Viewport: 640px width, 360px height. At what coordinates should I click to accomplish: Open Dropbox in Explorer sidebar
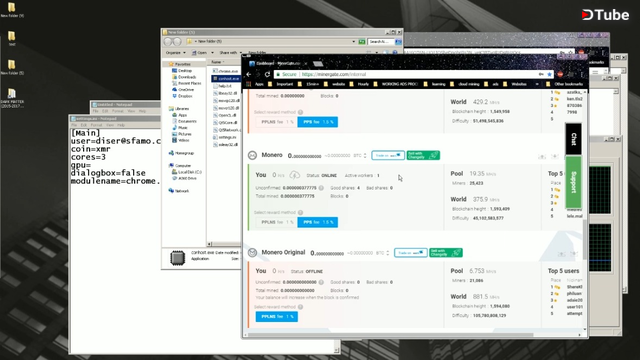[182, 96]
